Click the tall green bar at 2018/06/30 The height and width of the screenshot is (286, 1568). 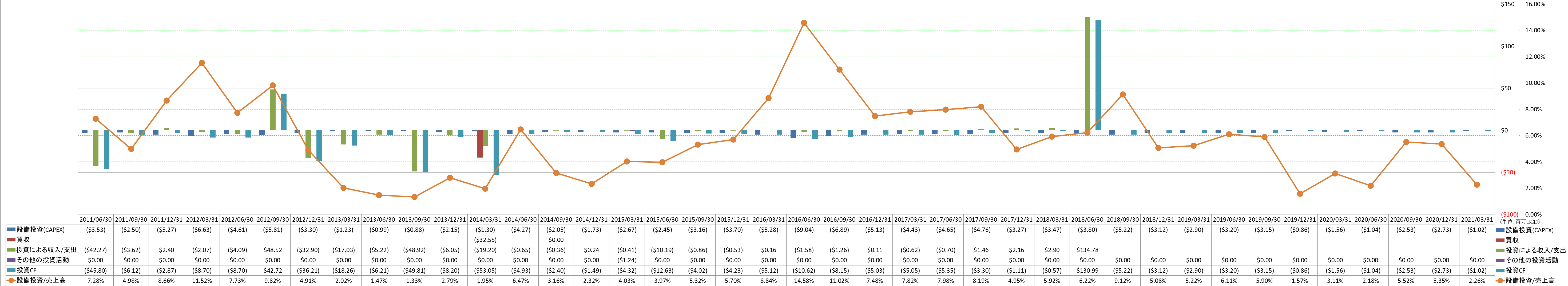(1088, 74)
